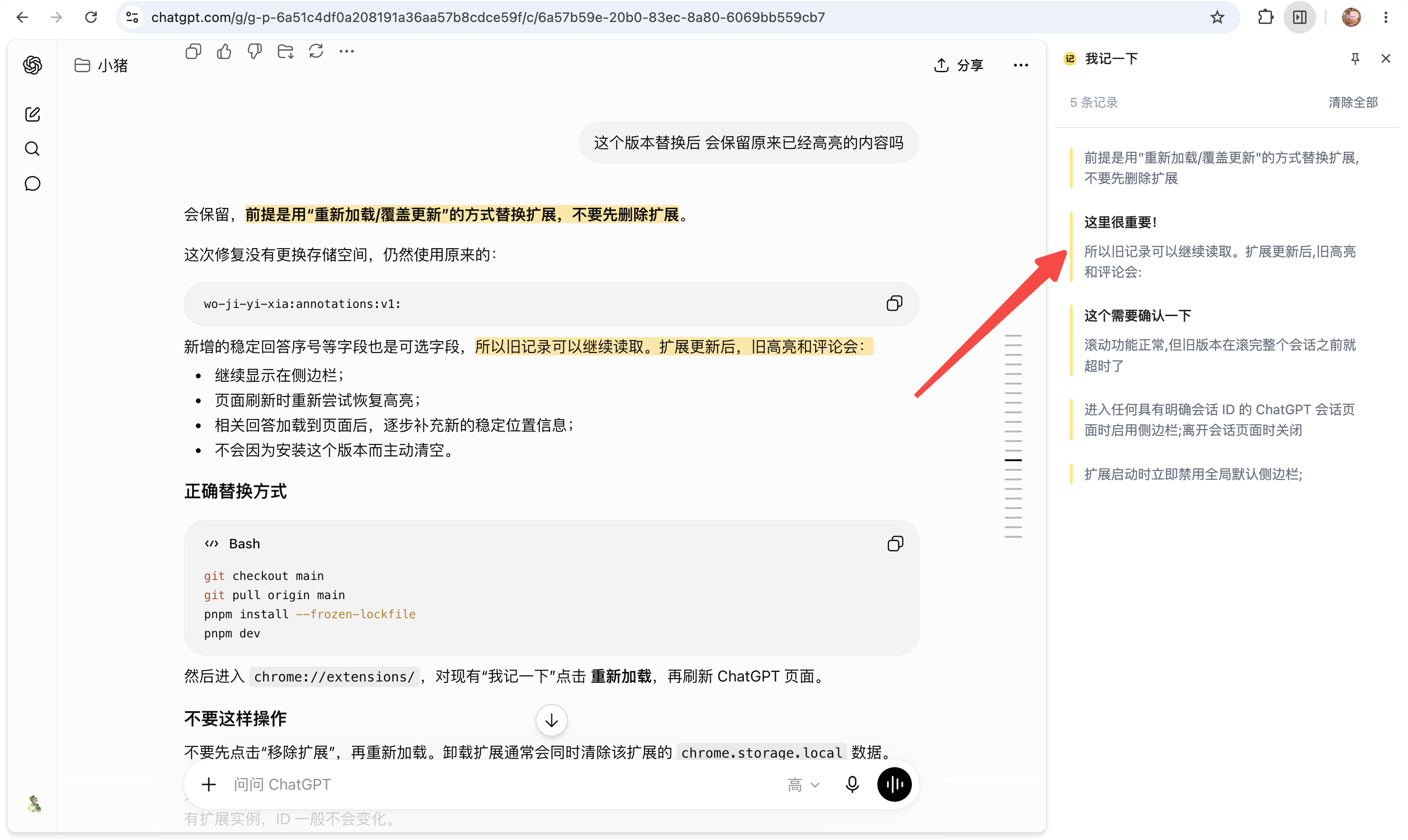The image size is (1408, 840).
Task: Click the inline code chrome.storage.local
Action: 761,752
